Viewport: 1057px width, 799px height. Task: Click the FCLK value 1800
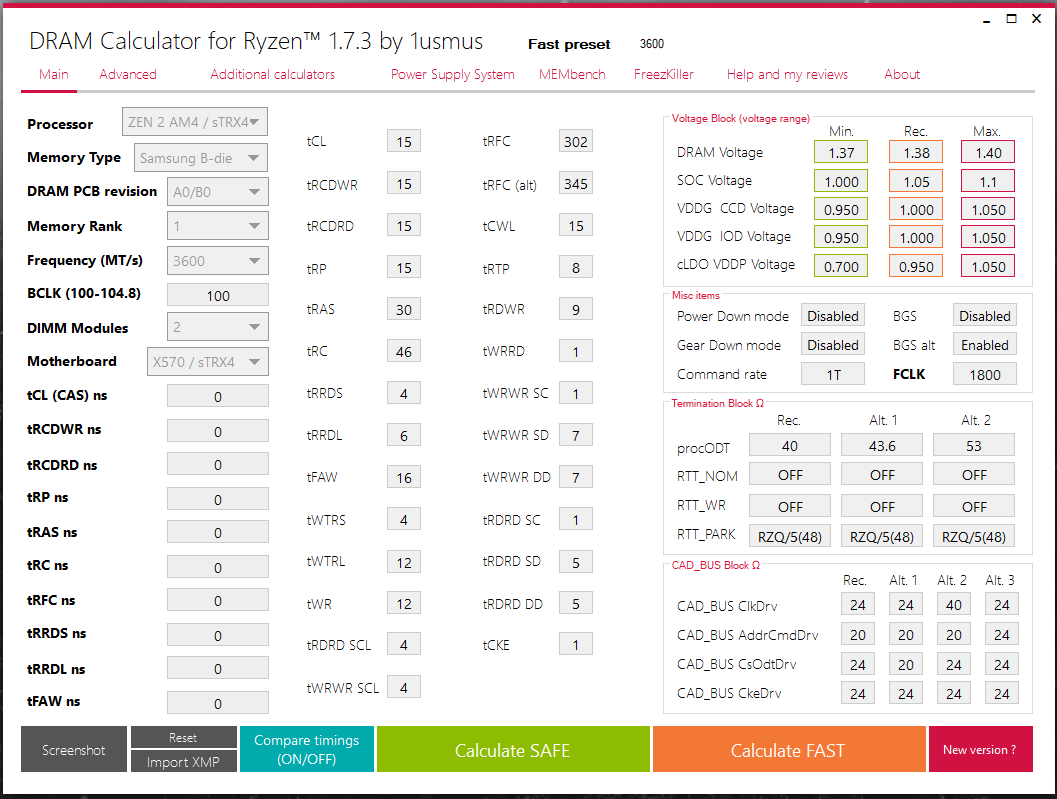tap(984, 374)
